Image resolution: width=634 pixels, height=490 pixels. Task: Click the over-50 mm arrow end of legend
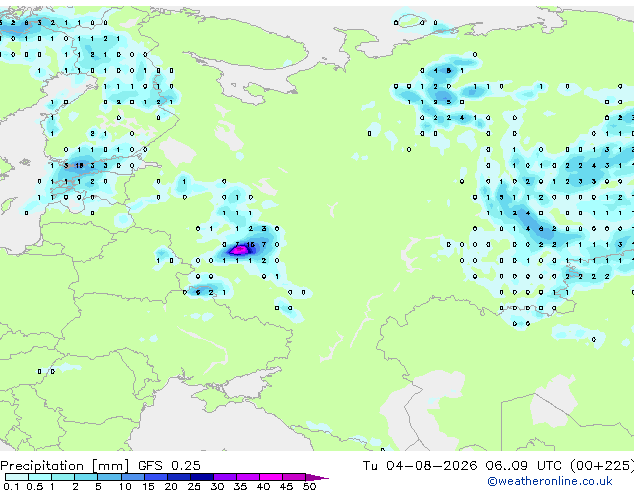coord(317,477)
